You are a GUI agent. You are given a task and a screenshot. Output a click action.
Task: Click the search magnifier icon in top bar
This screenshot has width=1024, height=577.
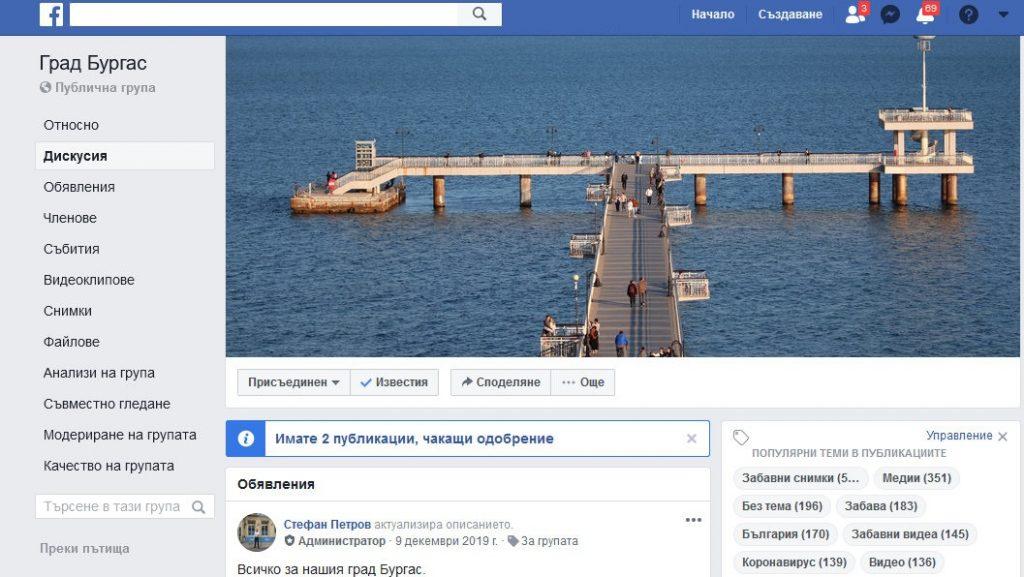(479, 14)
